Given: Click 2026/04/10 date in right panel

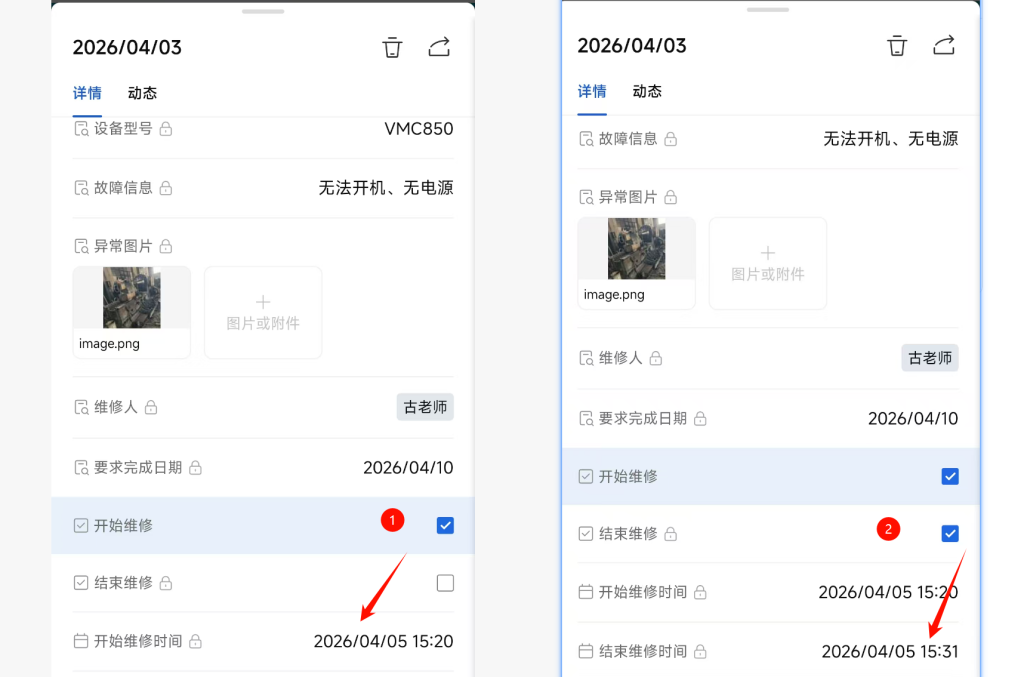Looking at the screenshot, I should point(913,418).
